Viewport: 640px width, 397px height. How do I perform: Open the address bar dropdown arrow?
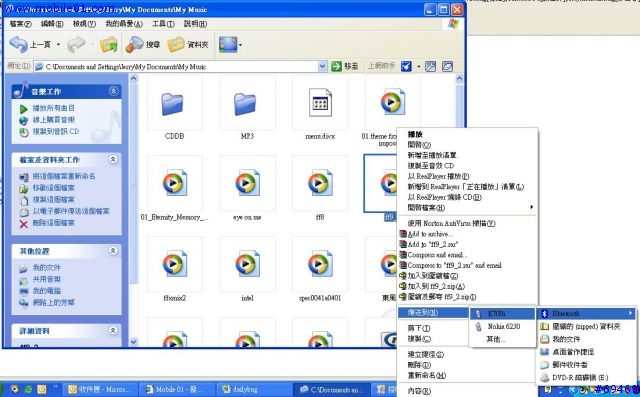322,66
